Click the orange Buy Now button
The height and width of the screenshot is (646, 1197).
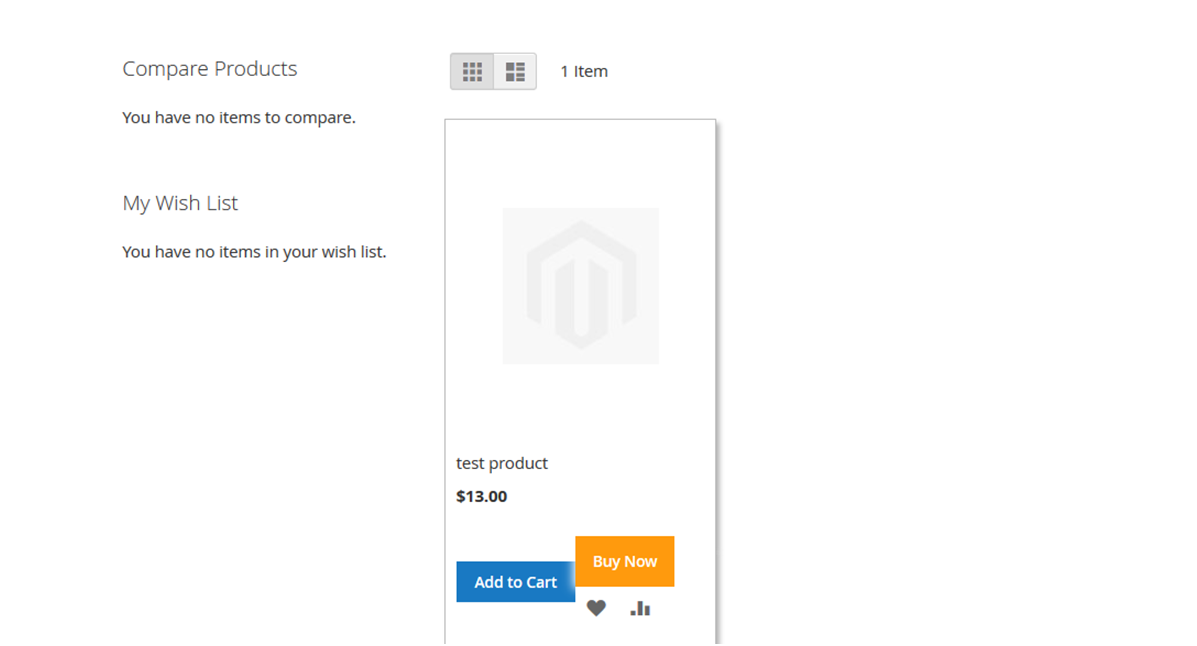624,561
